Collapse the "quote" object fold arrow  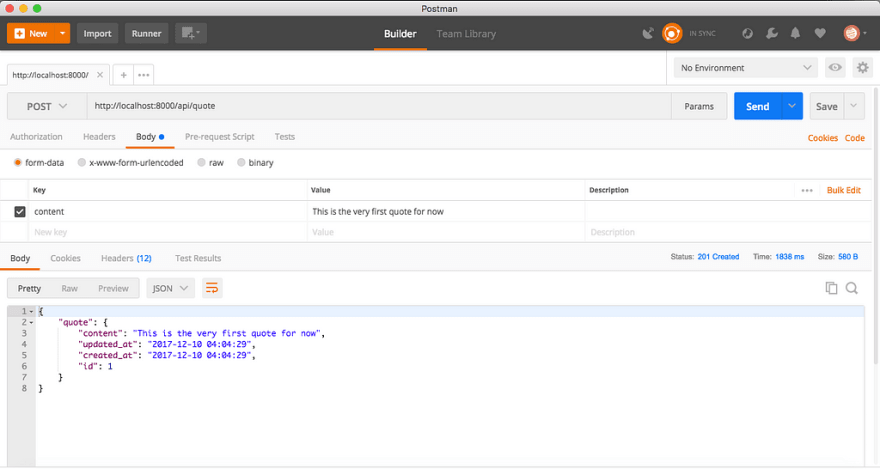(x=31, y=323)
